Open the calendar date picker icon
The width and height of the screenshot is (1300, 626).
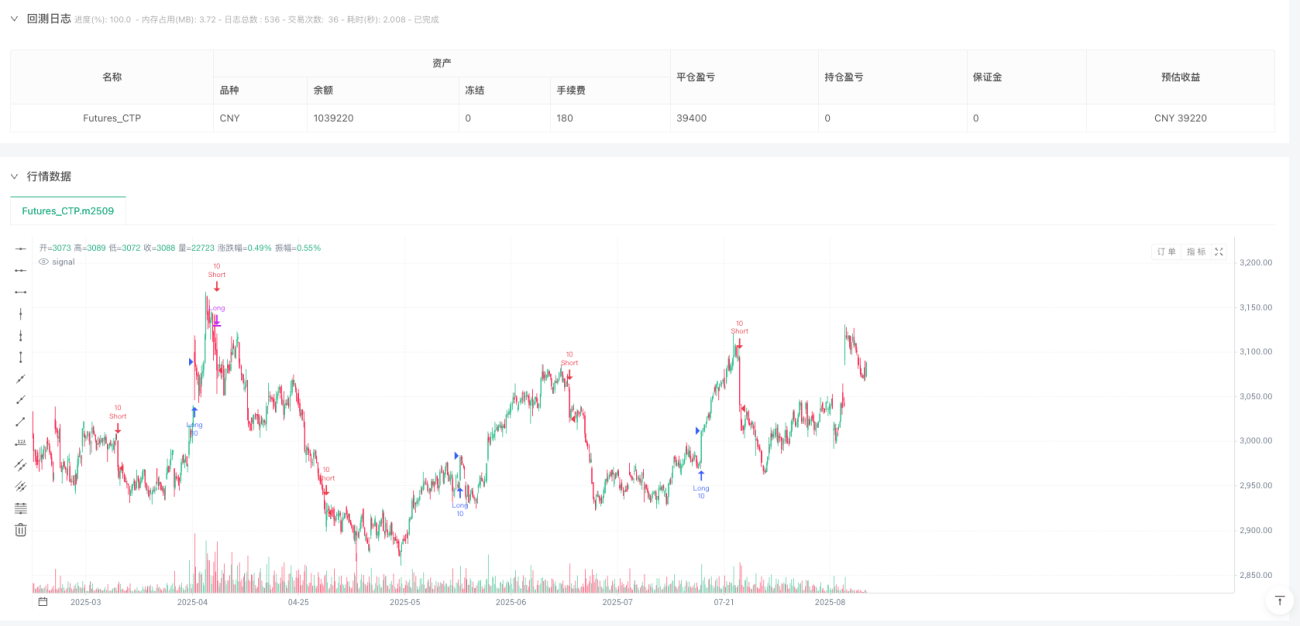(x=43, y=602)
